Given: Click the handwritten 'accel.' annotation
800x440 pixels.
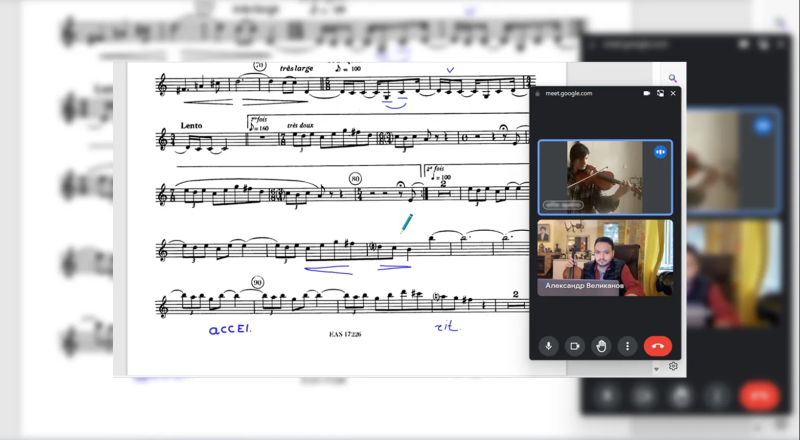Looking at the screenshot, I should click(230, 329).
